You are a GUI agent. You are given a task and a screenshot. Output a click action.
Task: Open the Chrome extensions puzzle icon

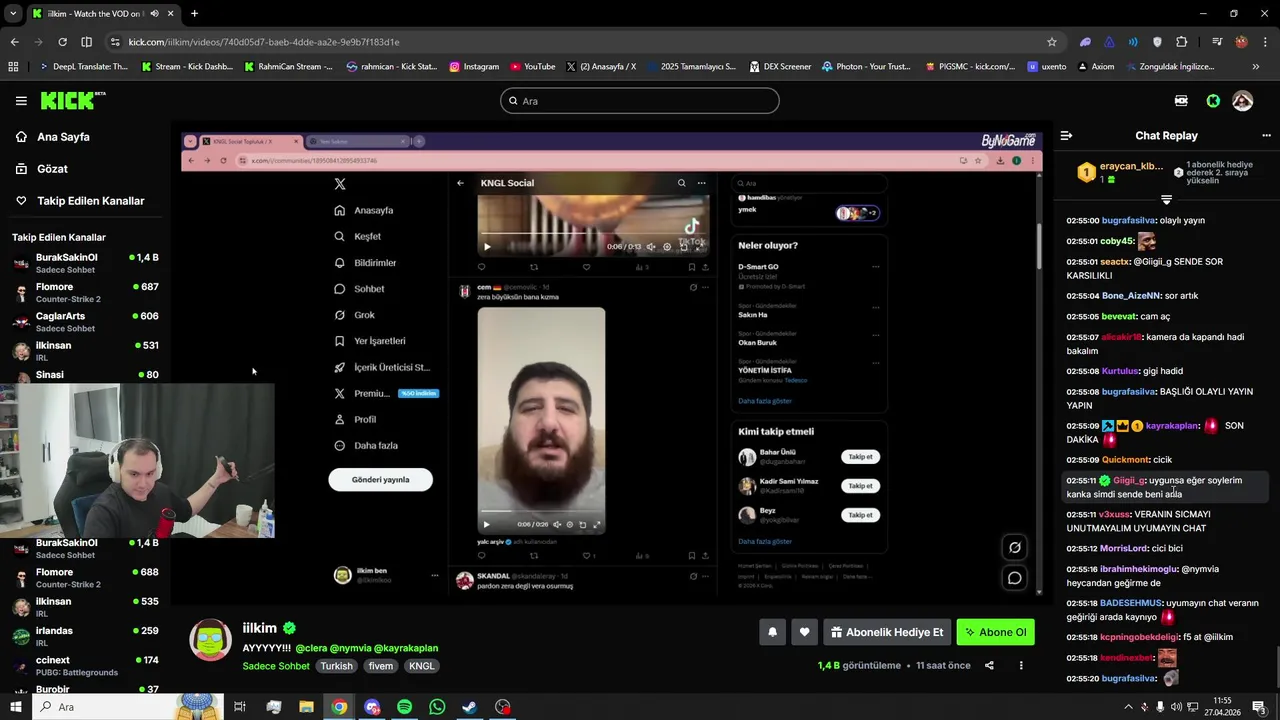1182,42
